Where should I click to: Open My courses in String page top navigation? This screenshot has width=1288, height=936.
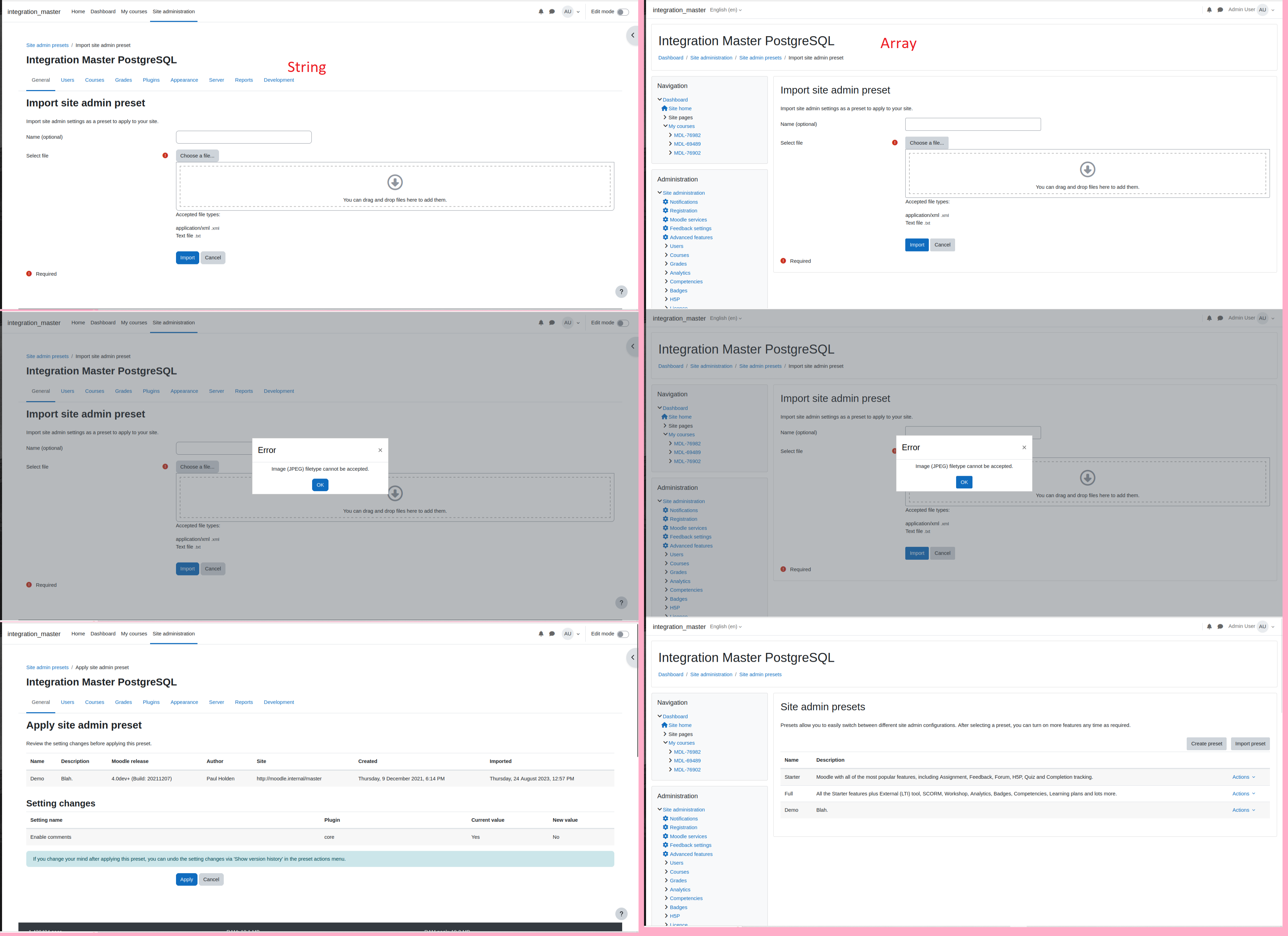point(134,11)
